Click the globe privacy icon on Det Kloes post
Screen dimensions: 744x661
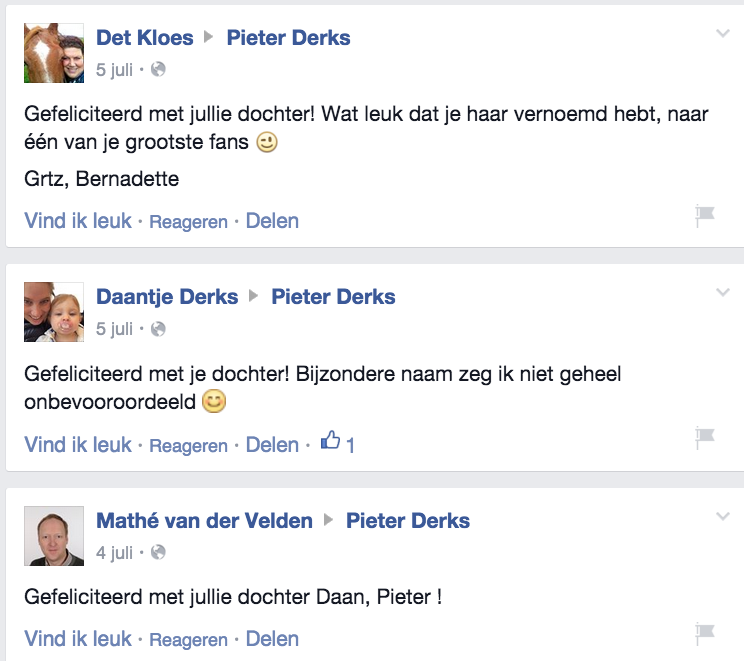click(158, 70)
